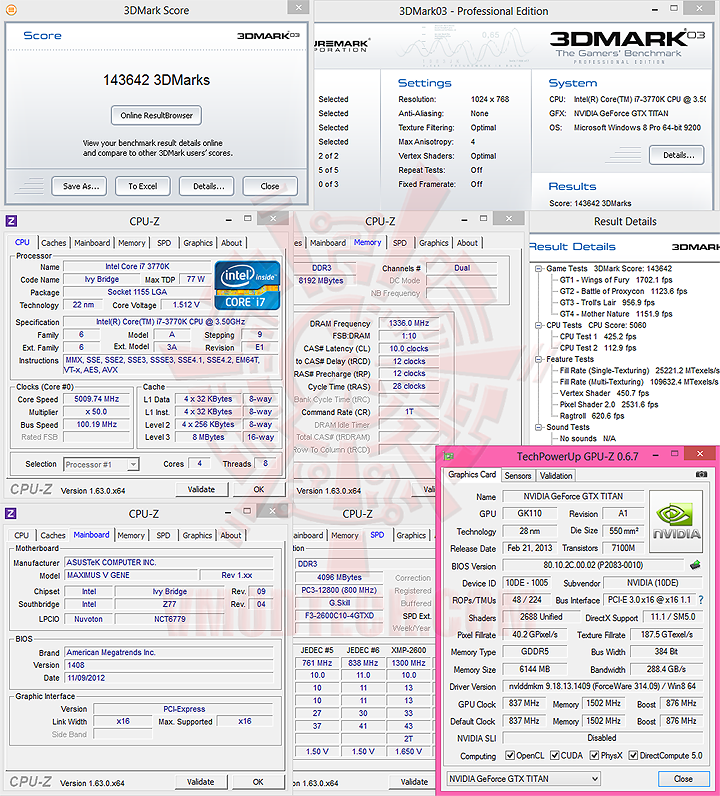
Task: Select the Ragtroll 620.6 fps row
Action: pyautogui.click(x=592, y=416)
